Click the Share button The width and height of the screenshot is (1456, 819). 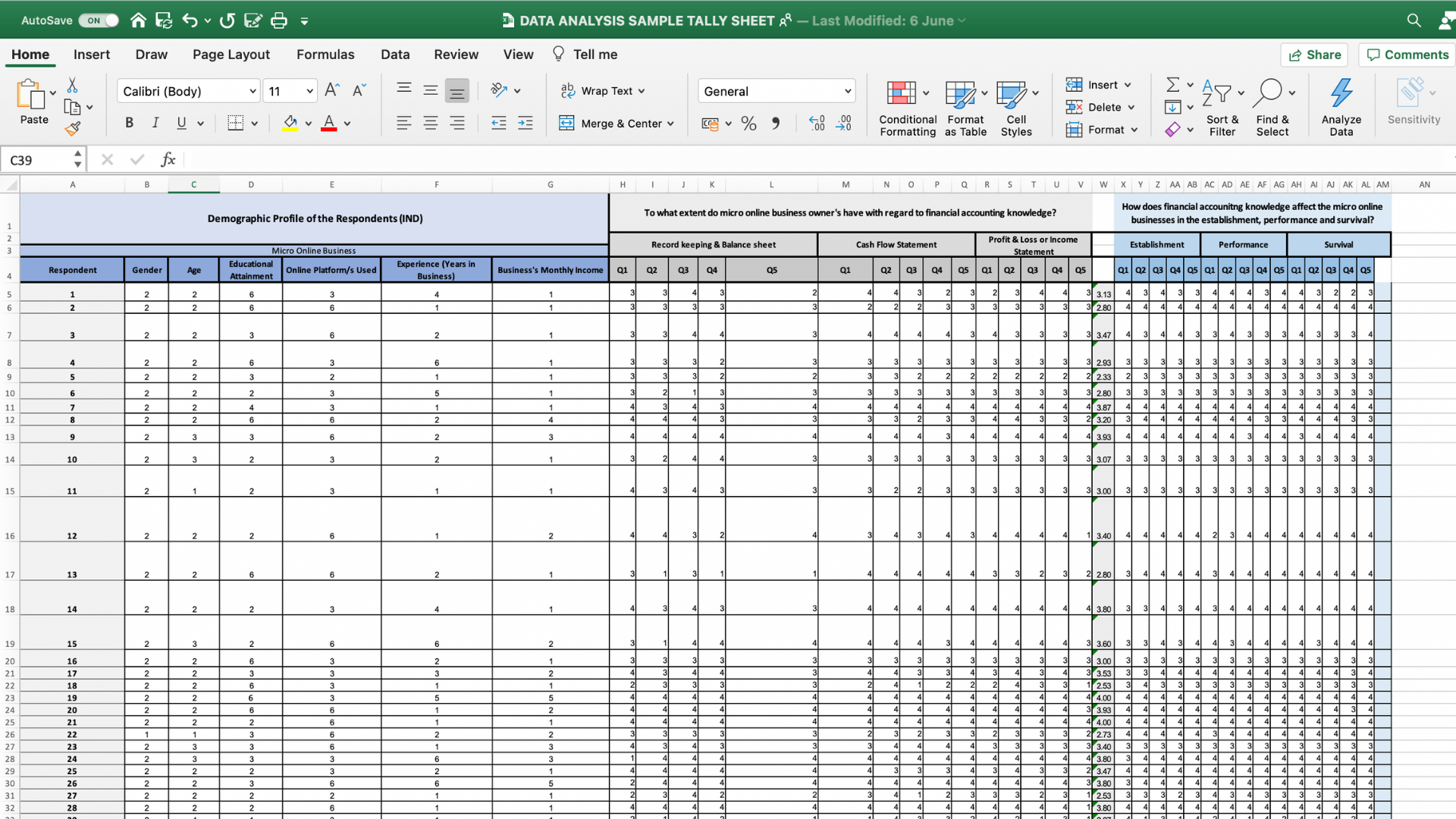pyautogui.click(x=1314, y=55)
